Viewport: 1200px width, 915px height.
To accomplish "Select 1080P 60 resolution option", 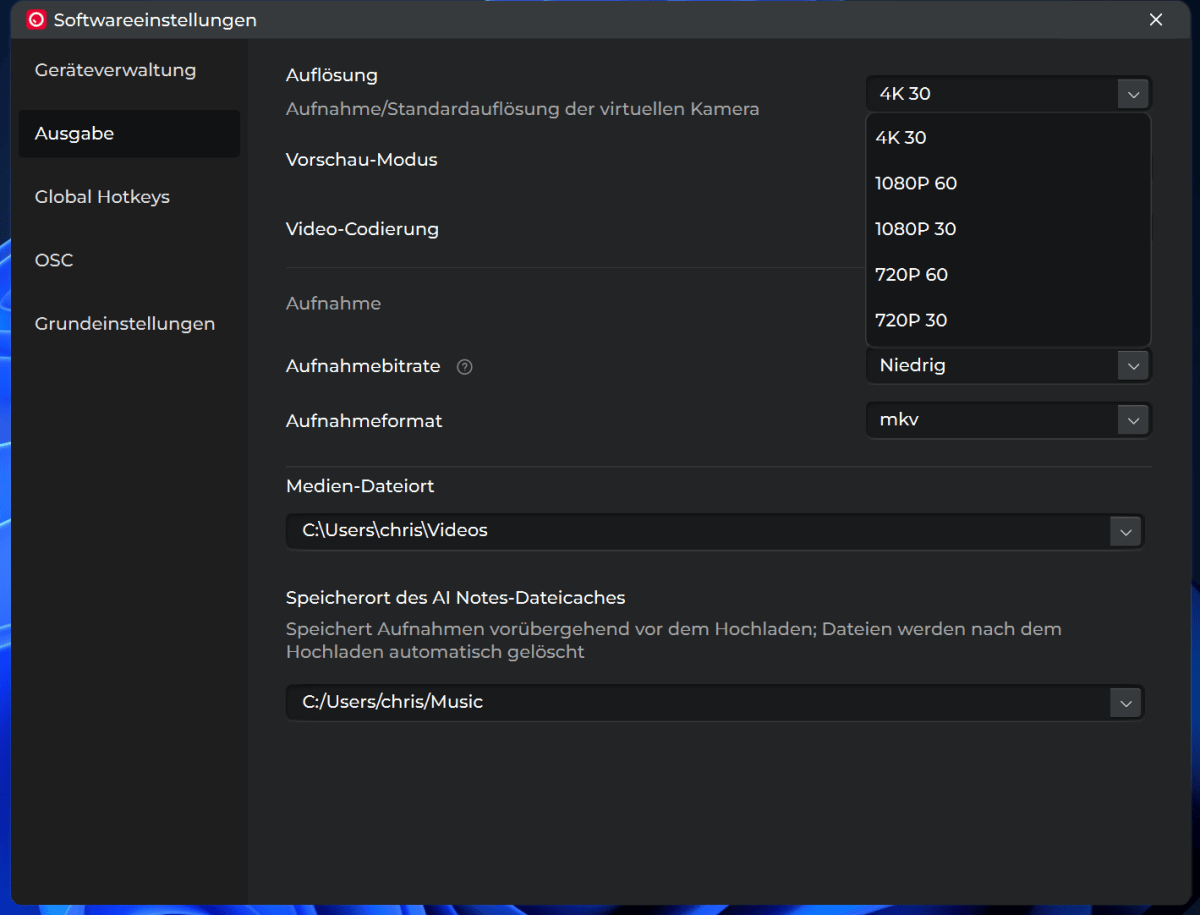I will click(x=1008, y=184).
